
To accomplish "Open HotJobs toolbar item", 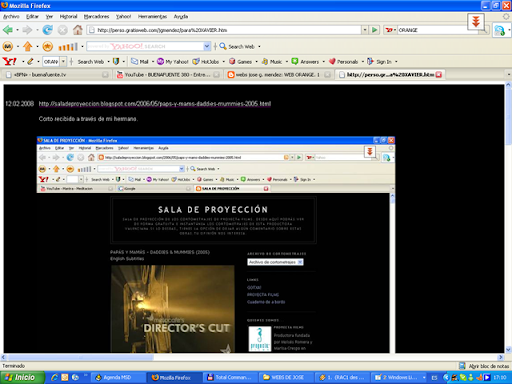I will (x=206, y=62).
